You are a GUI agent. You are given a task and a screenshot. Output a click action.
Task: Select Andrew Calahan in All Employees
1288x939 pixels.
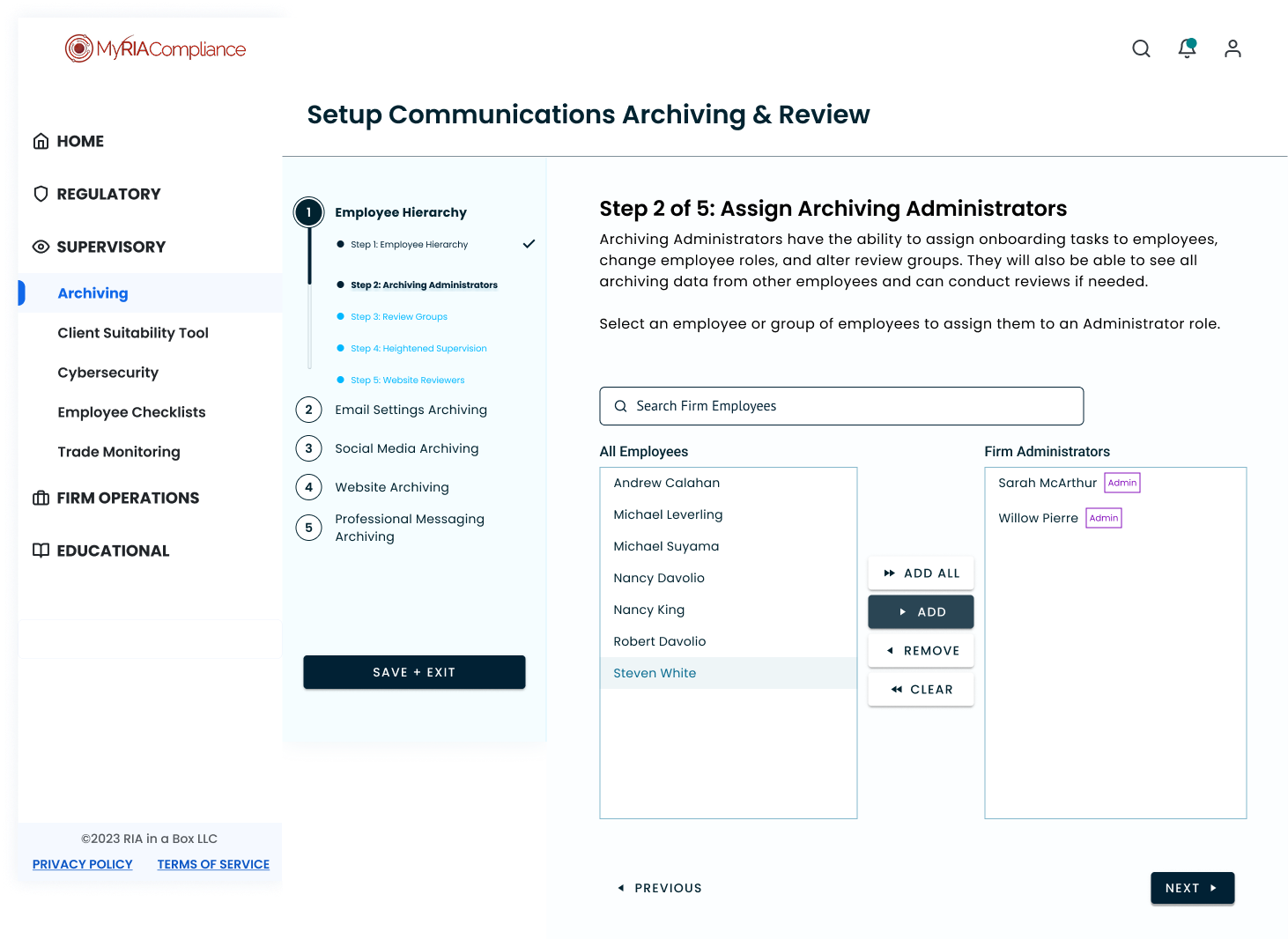[729, 483]
